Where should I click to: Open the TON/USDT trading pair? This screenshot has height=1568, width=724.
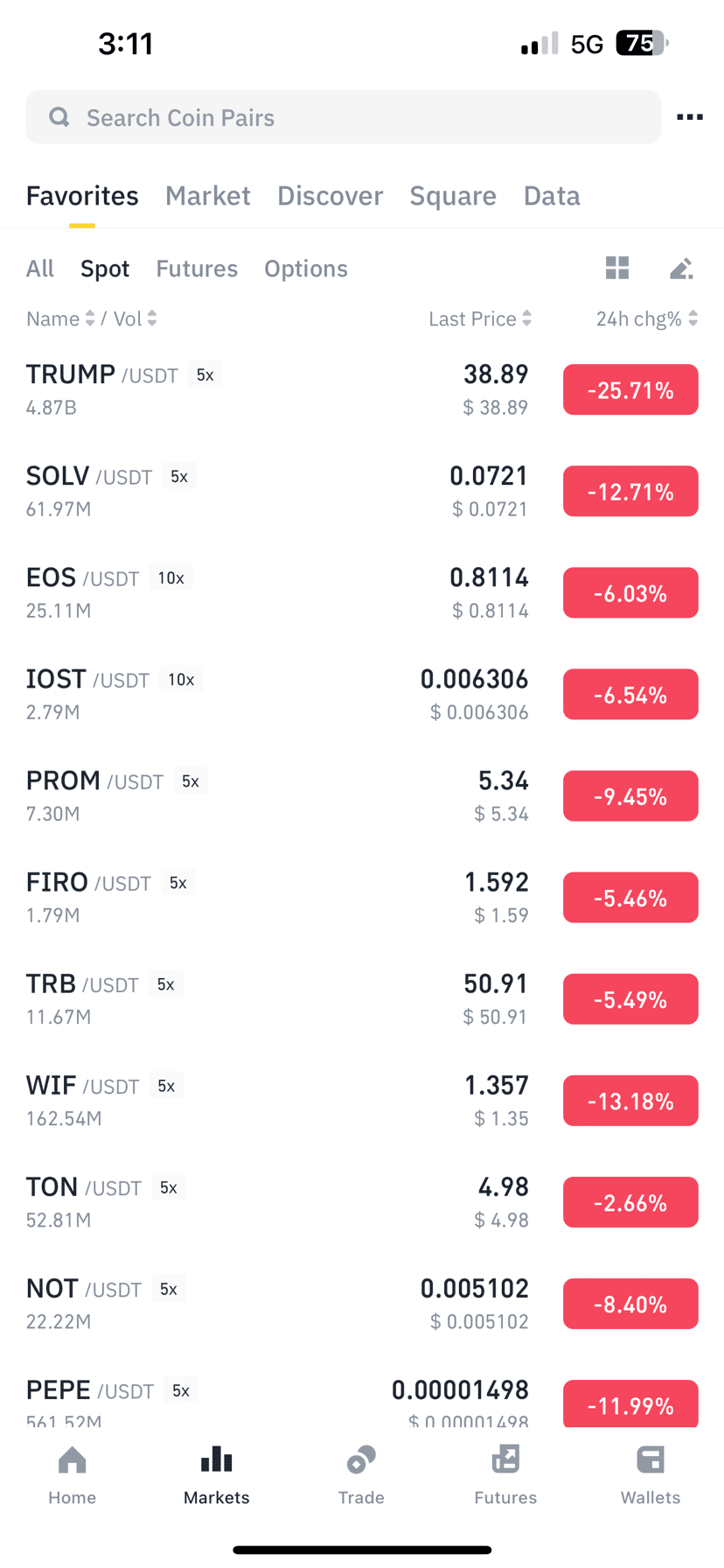click(x=362, y=1202)
